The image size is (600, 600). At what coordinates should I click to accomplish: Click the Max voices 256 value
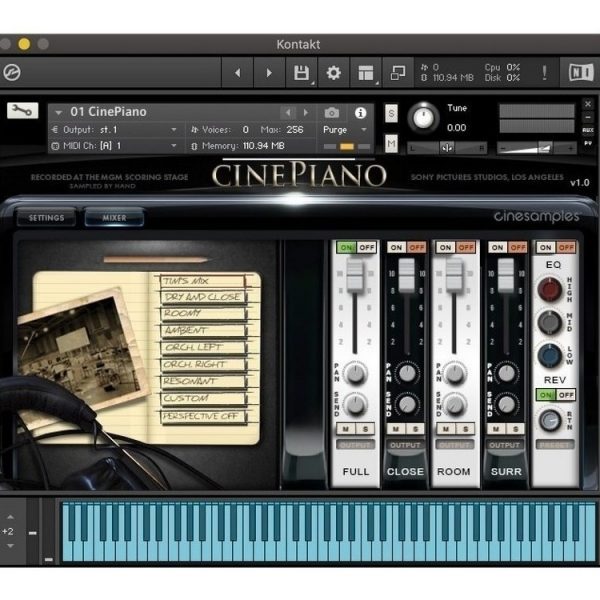[295, 130]
